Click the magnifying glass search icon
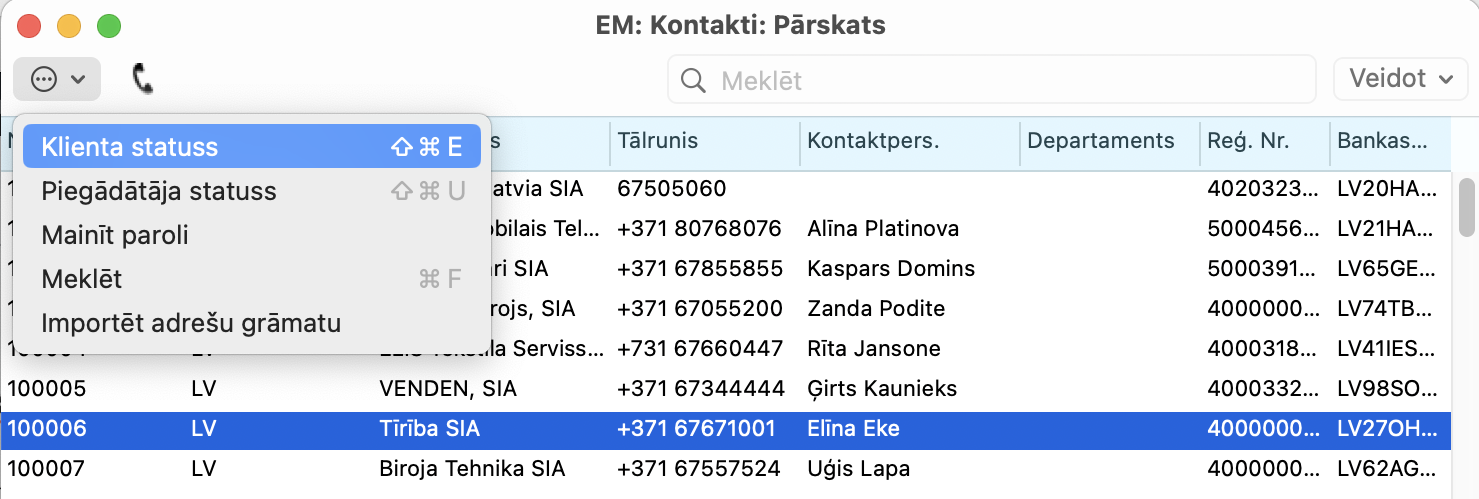 click(693, 80)
